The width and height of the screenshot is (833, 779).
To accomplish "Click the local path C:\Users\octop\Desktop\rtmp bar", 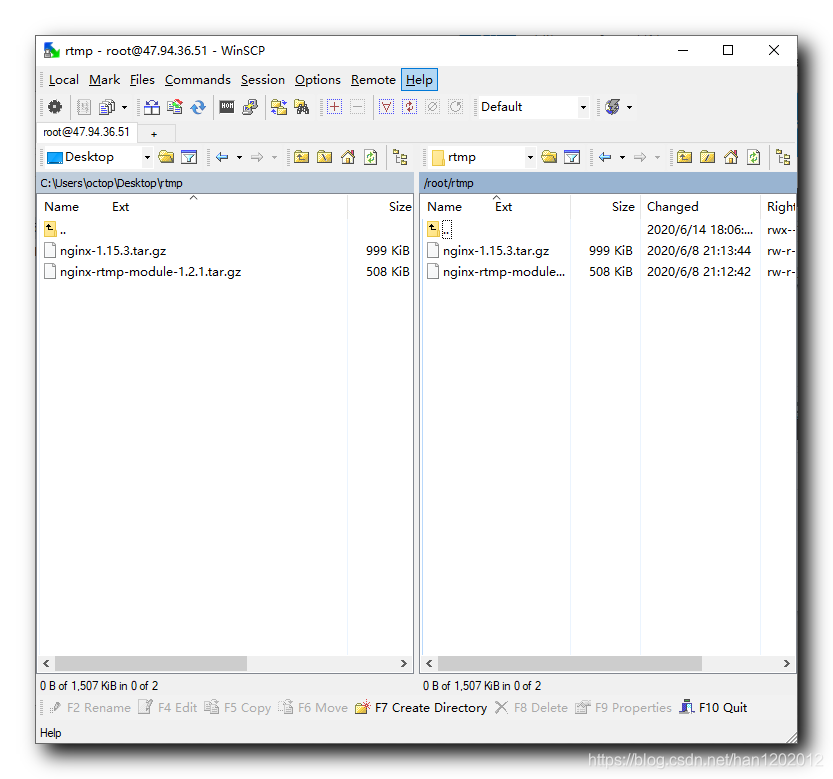I will pos(225,183).
